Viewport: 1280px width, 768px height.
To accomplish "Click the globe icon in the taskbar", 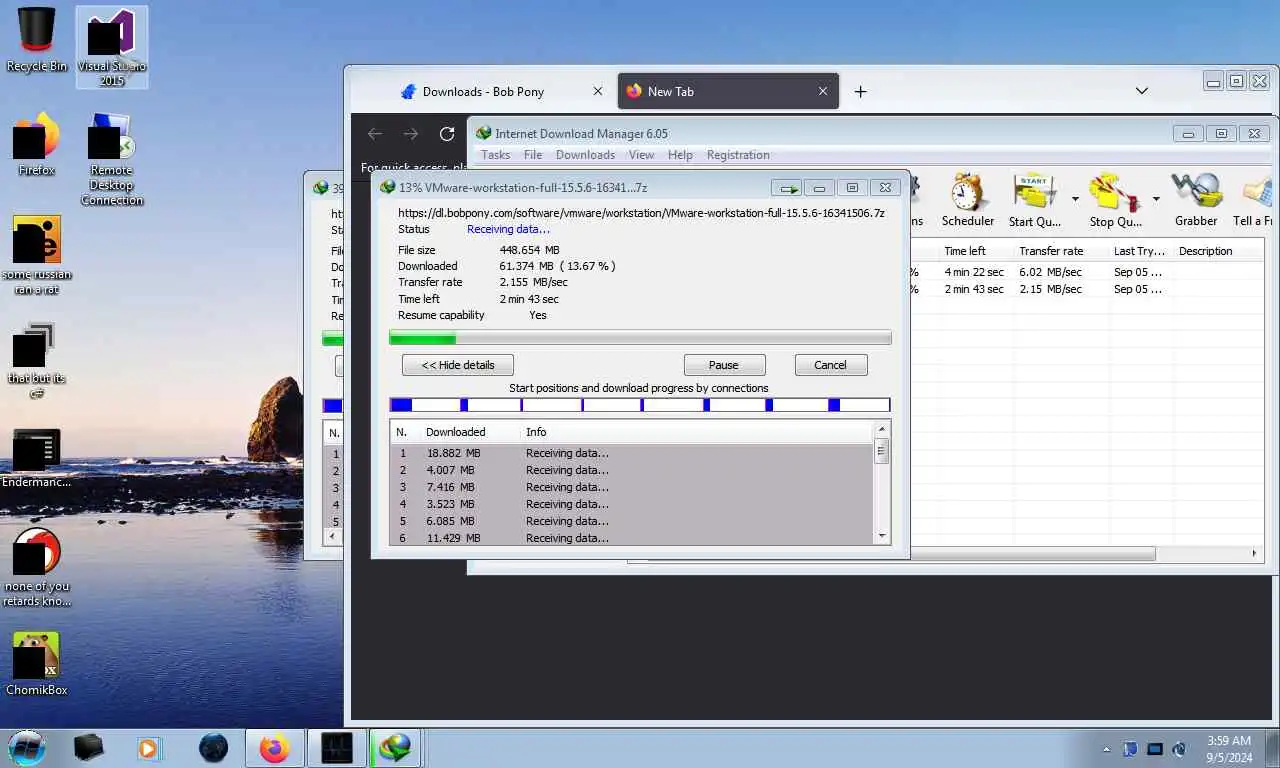I will click(x=213, y=747).
